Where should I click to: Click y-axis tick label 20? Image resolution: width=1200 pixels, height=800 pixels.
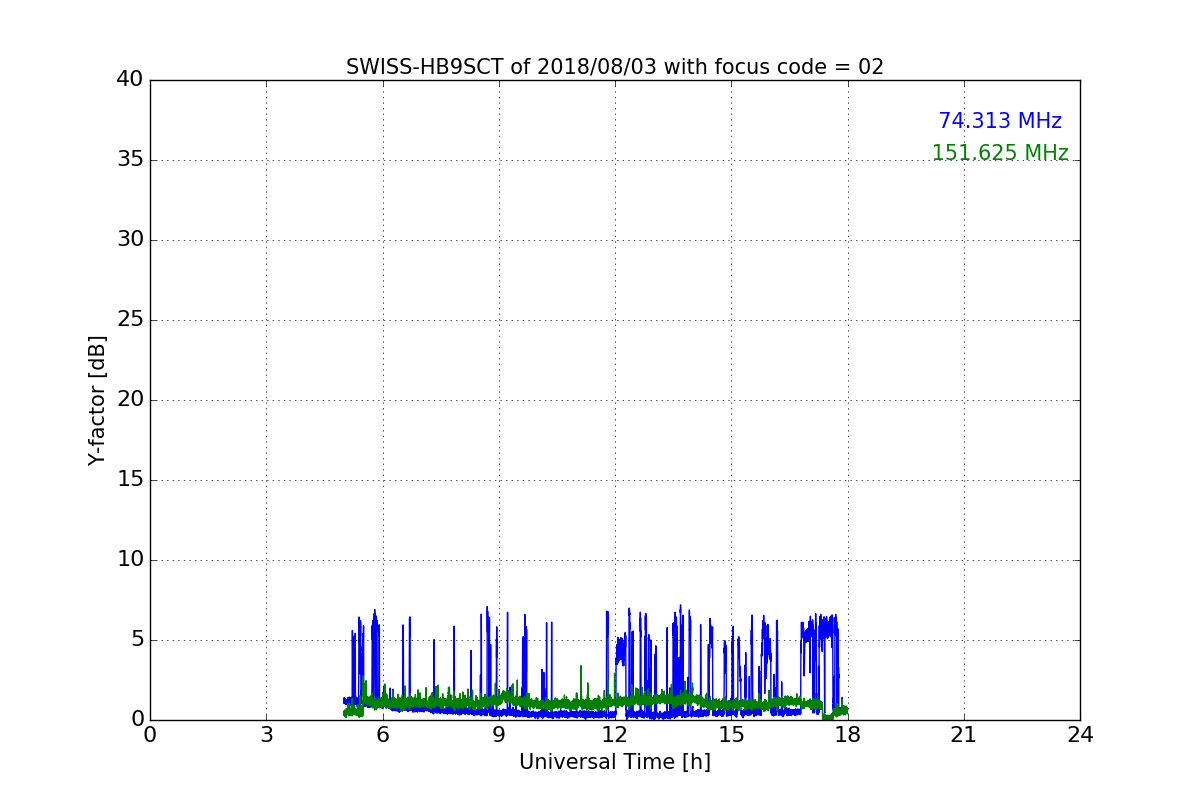point(130,400)
